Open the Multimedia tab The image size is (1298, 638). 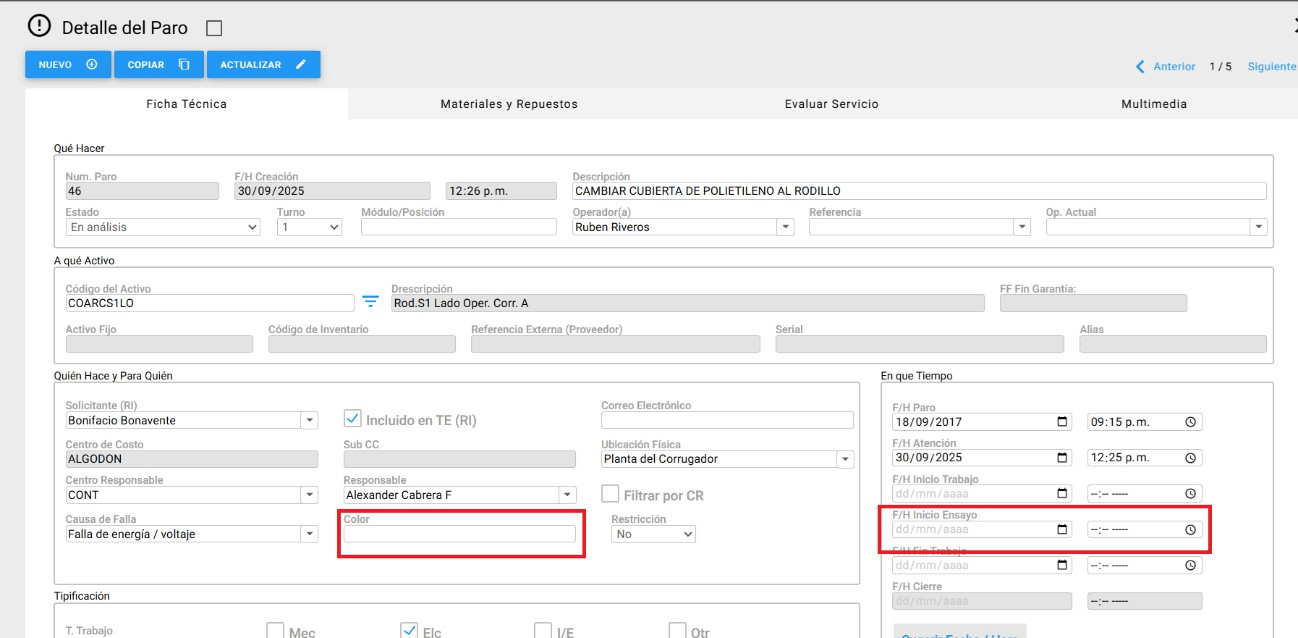[1153, 104]
